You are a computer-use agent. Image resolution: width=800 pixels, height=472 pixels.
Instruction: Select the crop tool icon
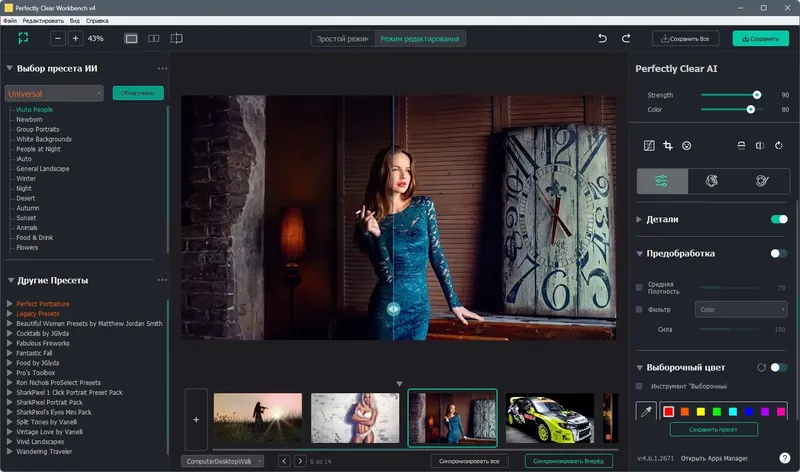pyautogui.click(x=668, y=146)
